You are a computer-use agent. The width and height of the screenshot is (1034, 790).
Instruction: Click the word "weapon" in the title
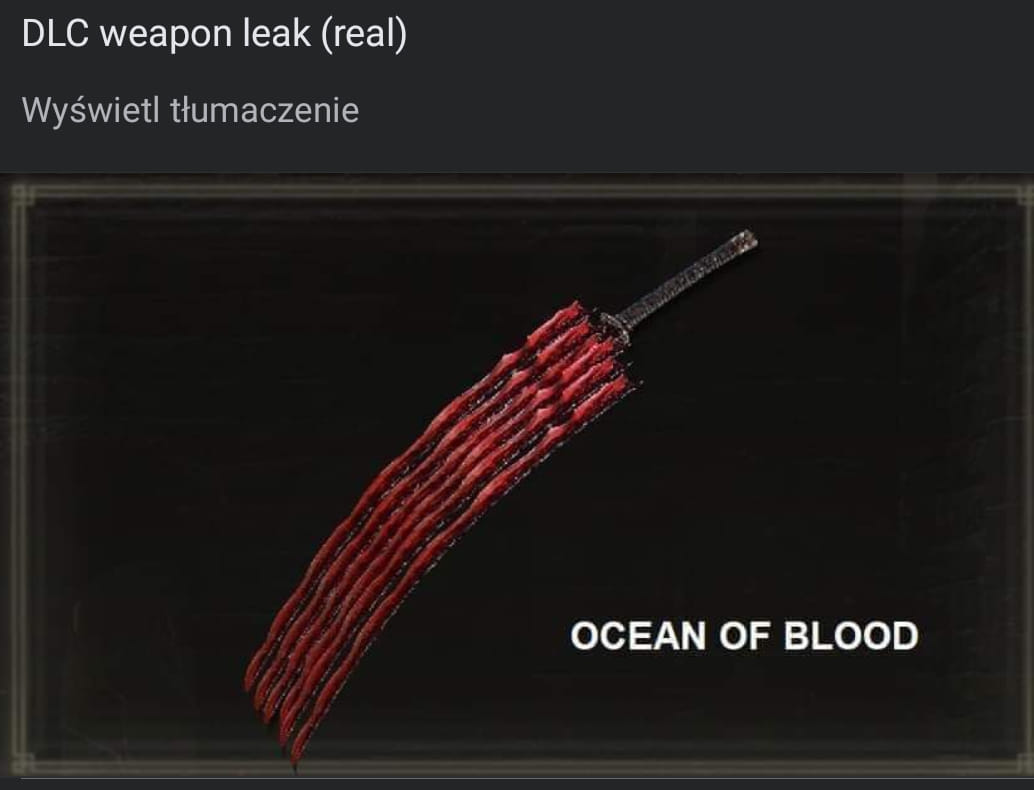166,36
